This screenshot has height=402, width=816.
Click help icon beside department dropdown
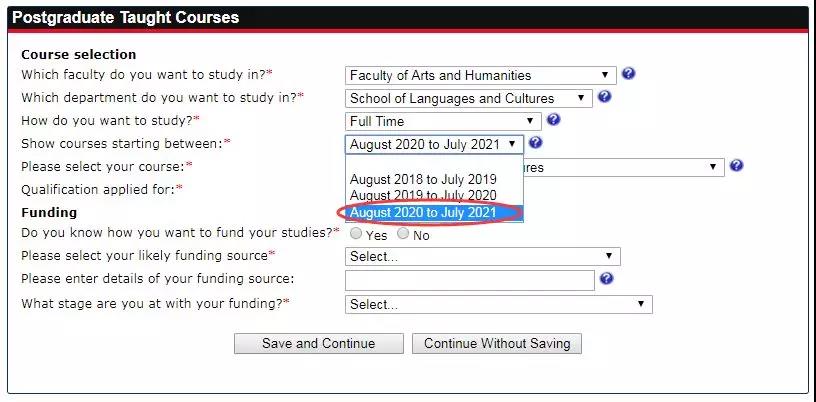coord(604,97)
